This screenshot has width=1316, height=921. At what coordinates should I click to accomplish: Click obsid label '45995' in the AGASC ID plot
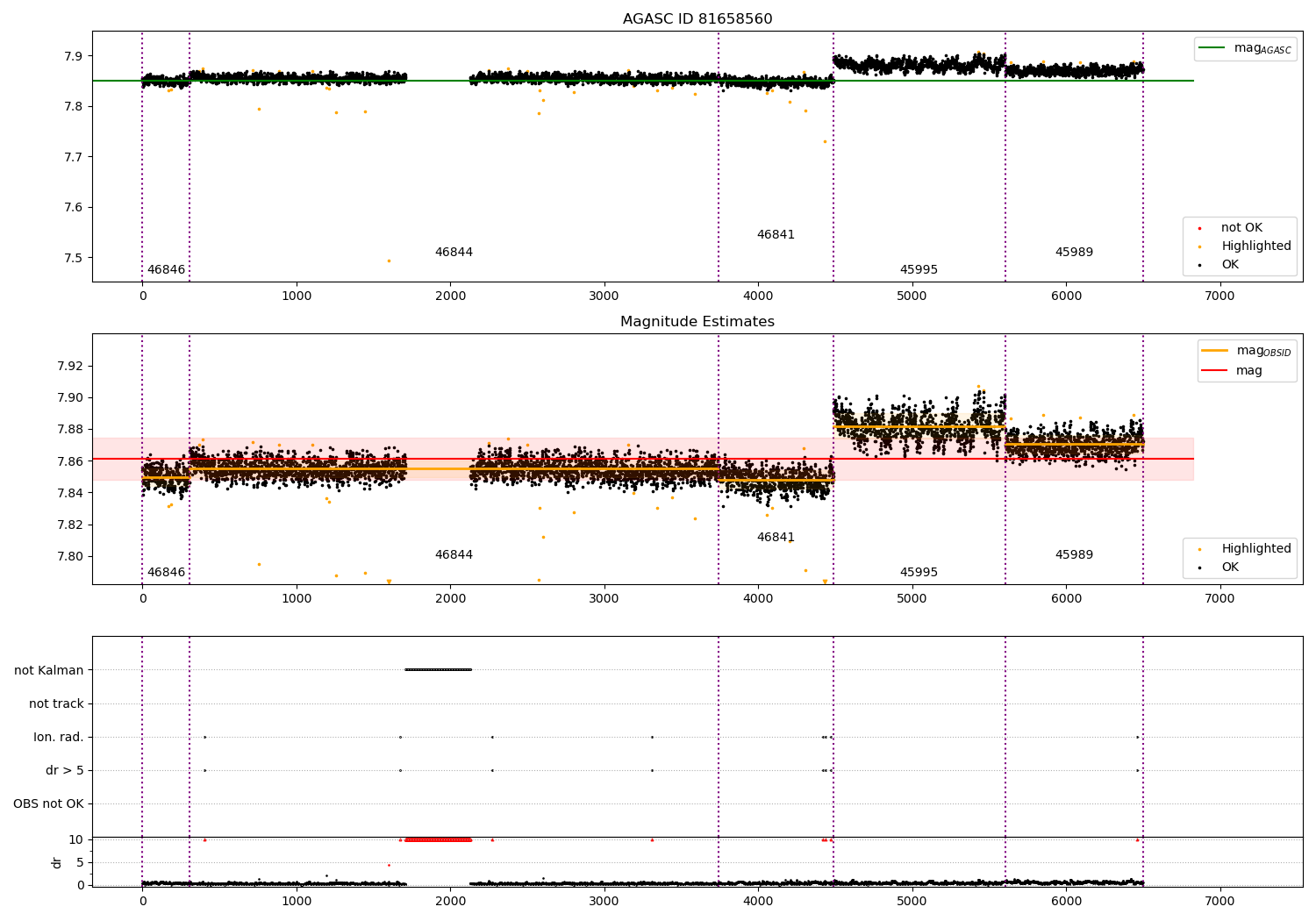coord(919,270)
